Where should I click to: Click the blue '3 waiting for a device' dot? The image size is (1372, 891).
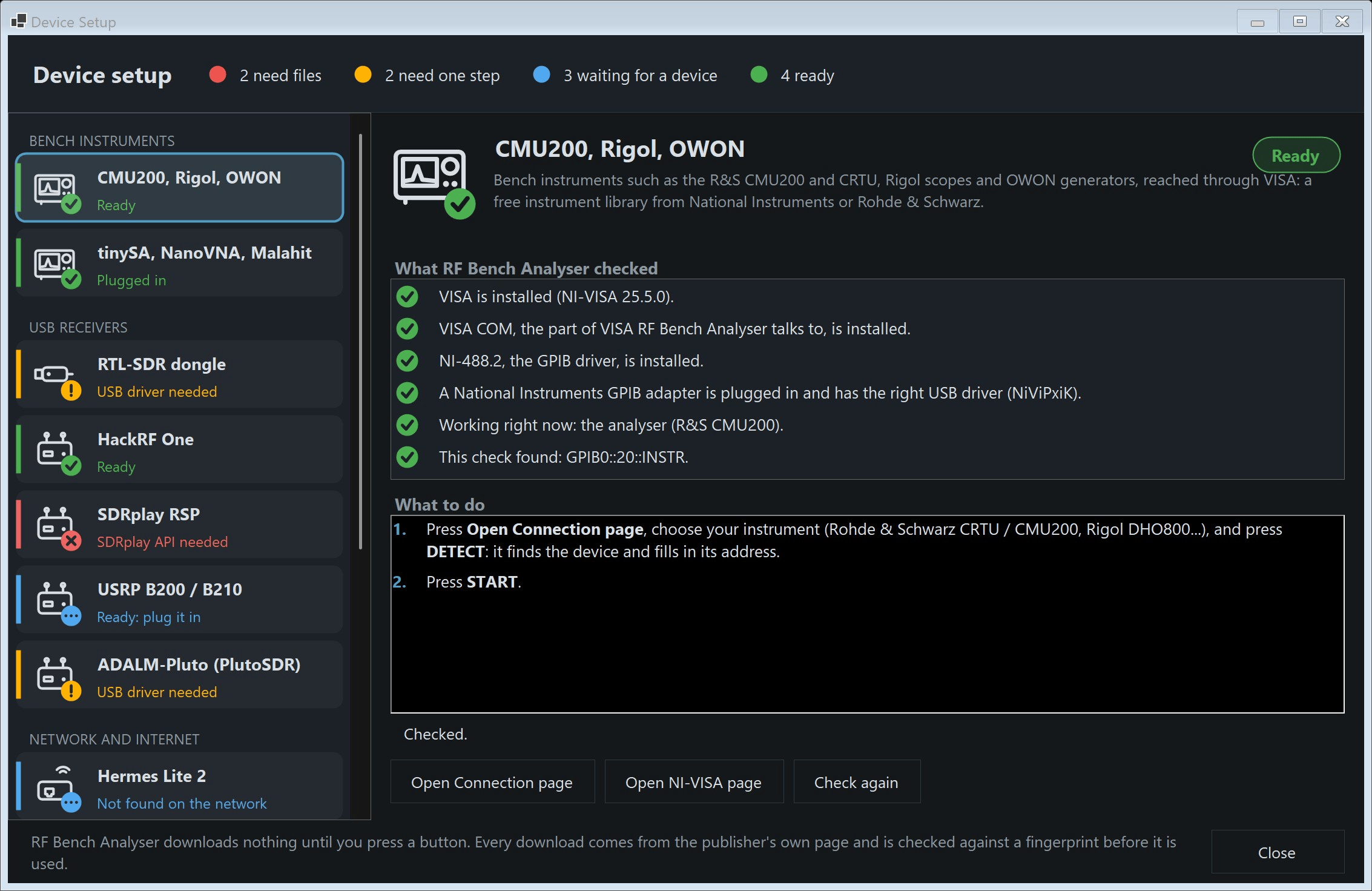pos(542,75)
